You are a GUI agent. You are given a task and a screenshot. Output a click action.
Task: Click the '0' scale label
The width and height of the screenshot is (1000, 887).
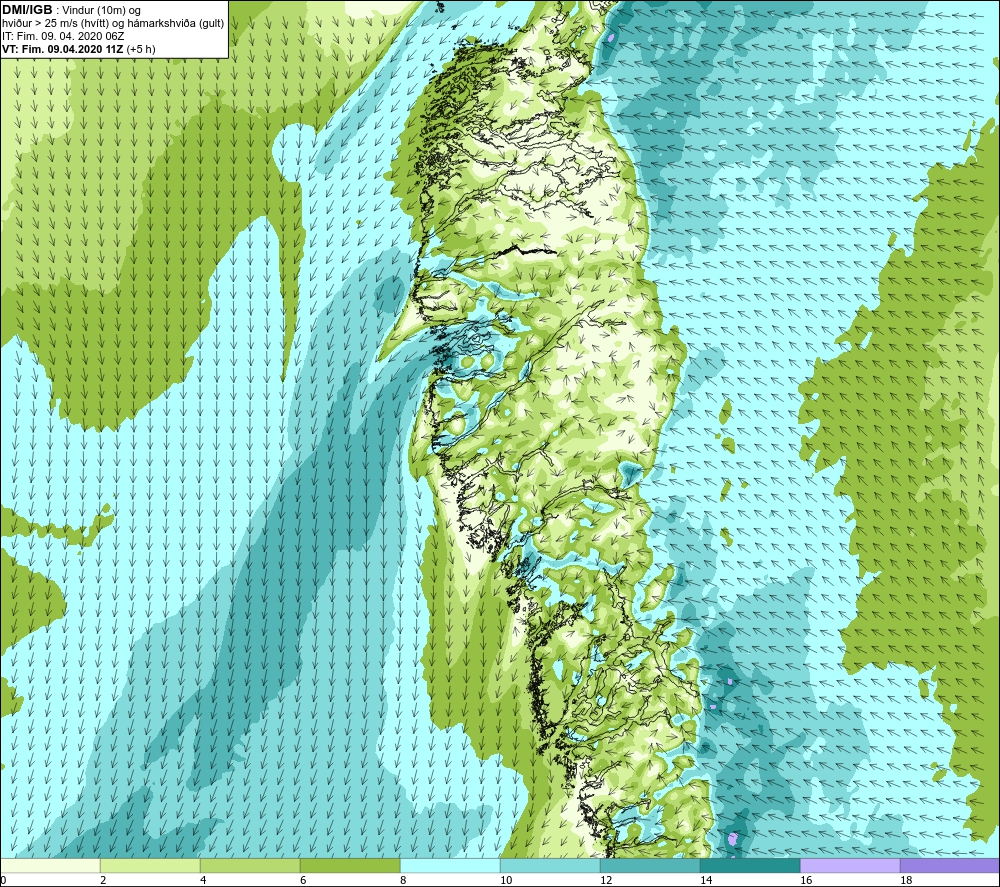pyautogui.click(x=4, y=880)
